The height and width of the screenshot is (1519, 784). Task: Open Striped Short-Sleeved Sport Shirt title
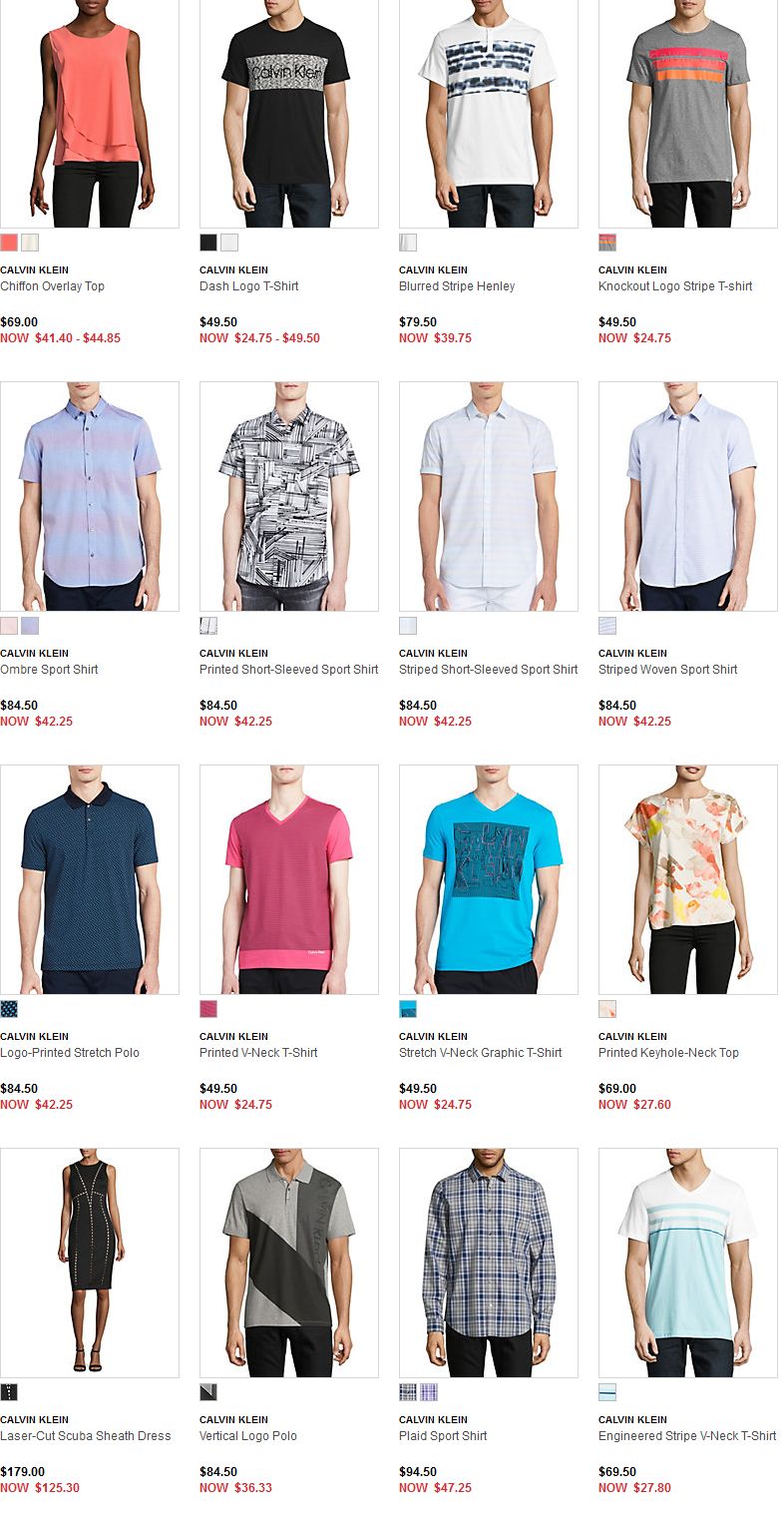[x=489, y=670]
